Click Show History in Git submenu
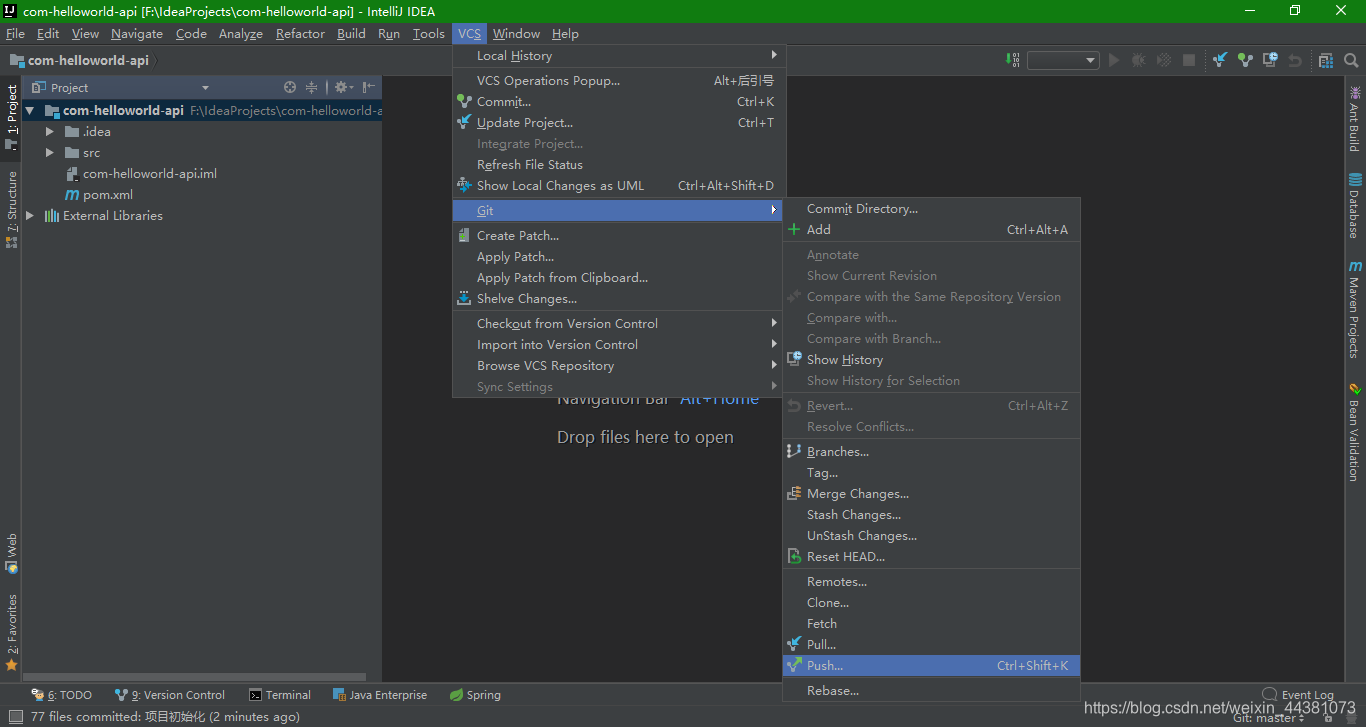Image resolution: width=1366 pixels, height=727 pixels. (x=931, y=360)
